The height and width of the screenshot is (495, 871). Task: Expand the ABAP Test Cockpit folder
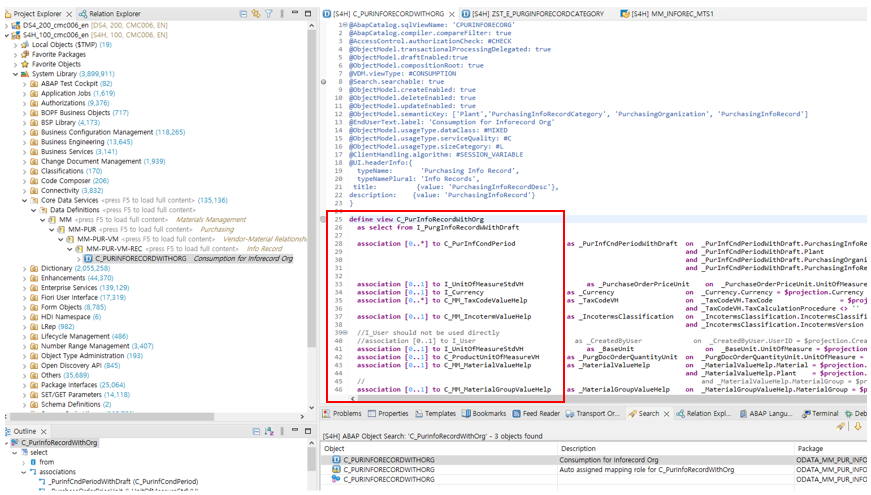point(24,84)
